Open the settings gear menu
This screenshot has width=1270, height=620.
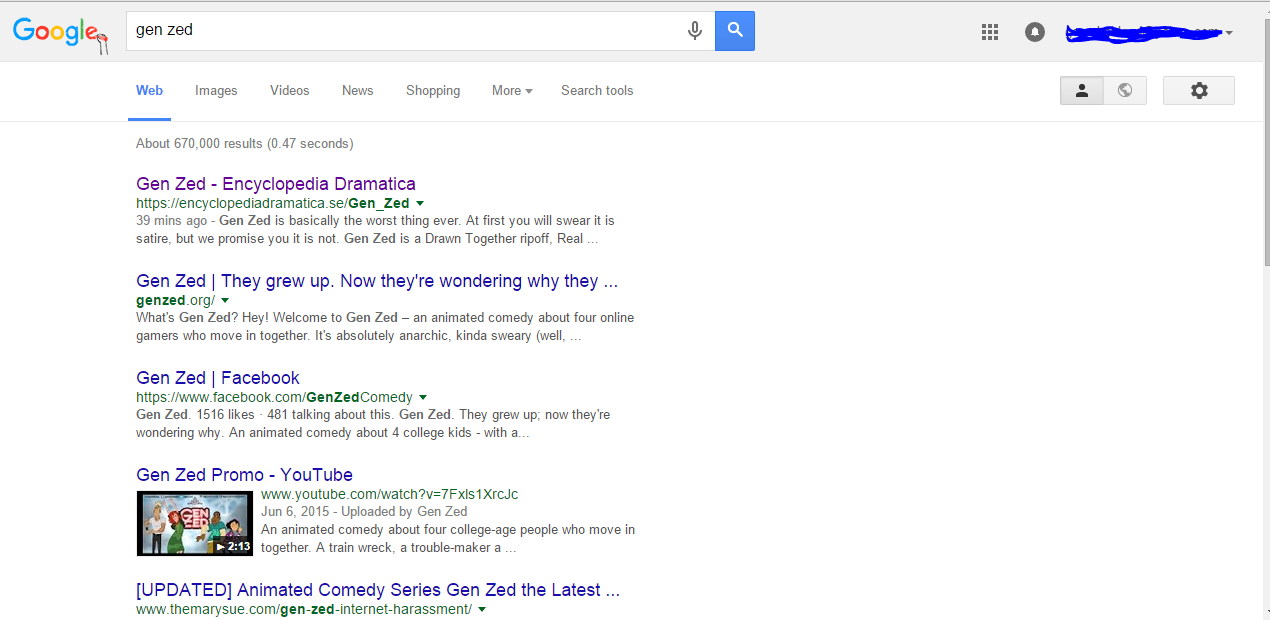[x=1199, y=91]
